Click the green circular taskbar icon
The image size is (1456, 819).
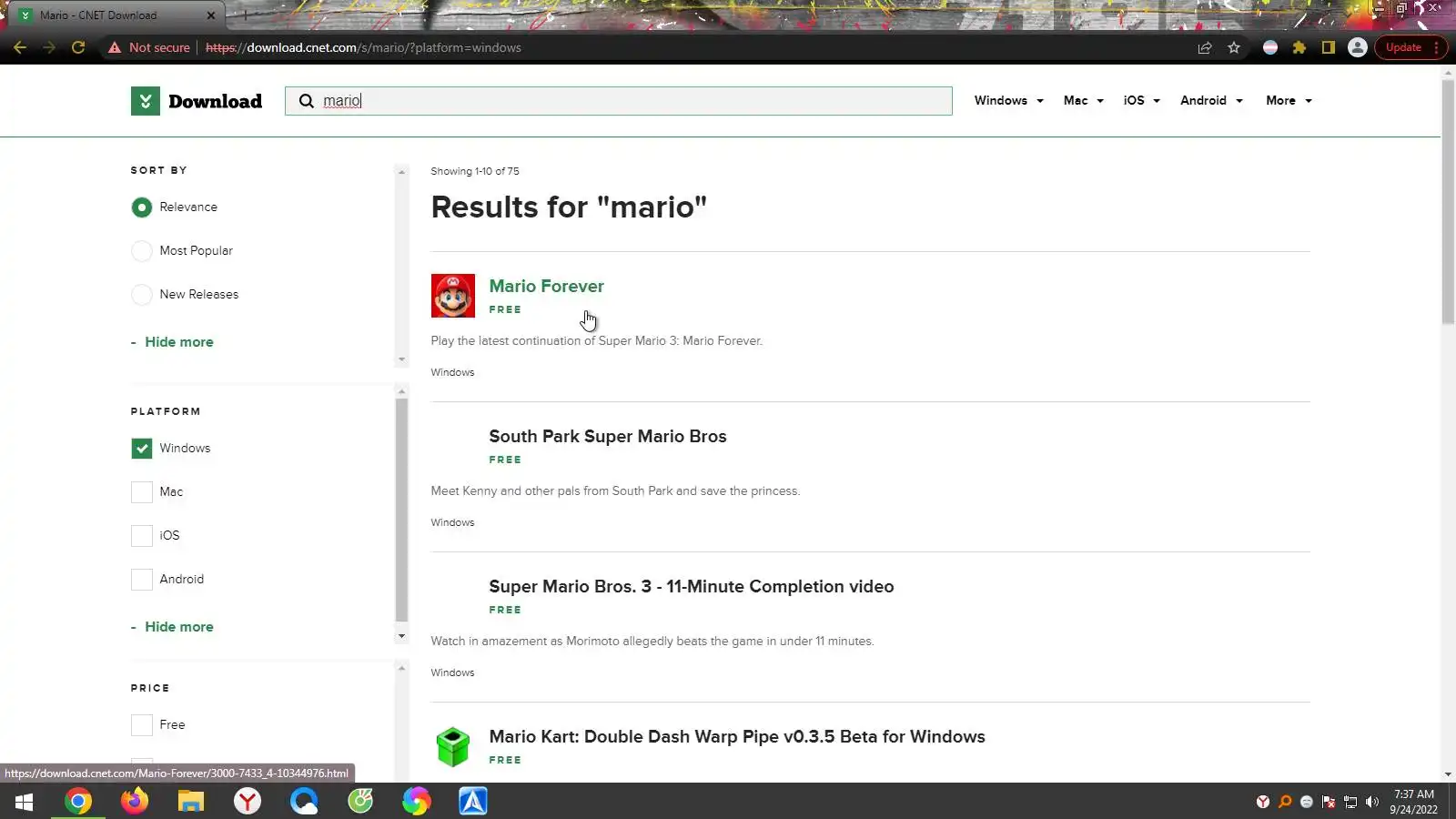(360, 802)
